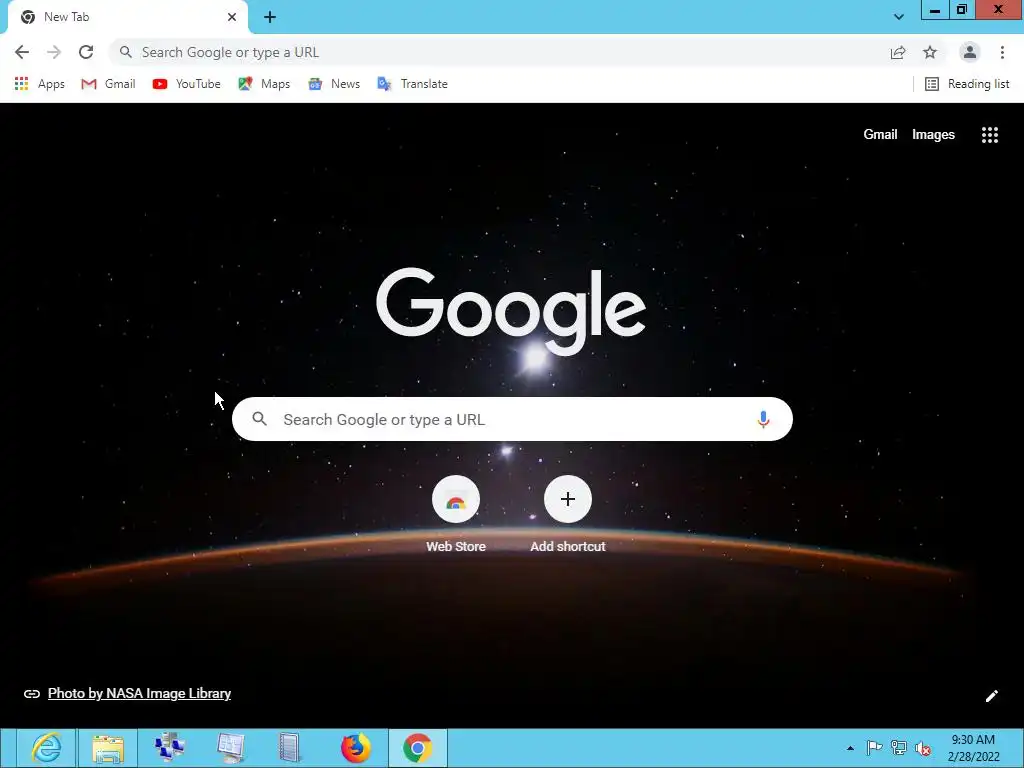This screenshot has width=1024, height=768.
Task: Open the News bookmark
Action: pyautogui.click(x=334, y=84)
